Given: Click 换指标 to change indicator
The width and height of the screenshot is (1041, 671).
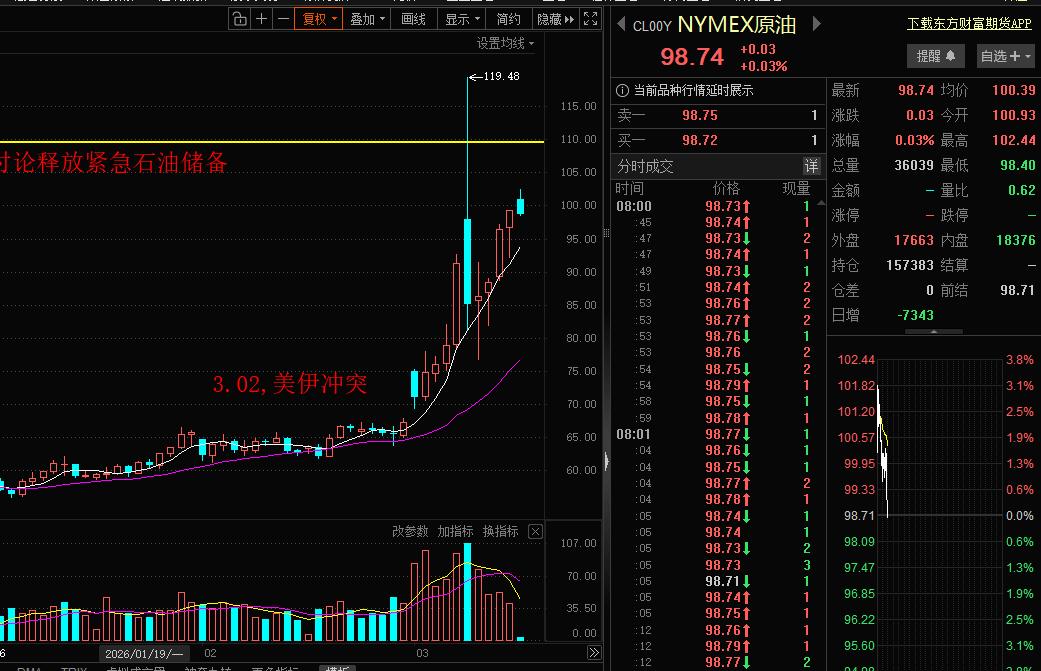Looking at the screenshot, I should [500, 531].
